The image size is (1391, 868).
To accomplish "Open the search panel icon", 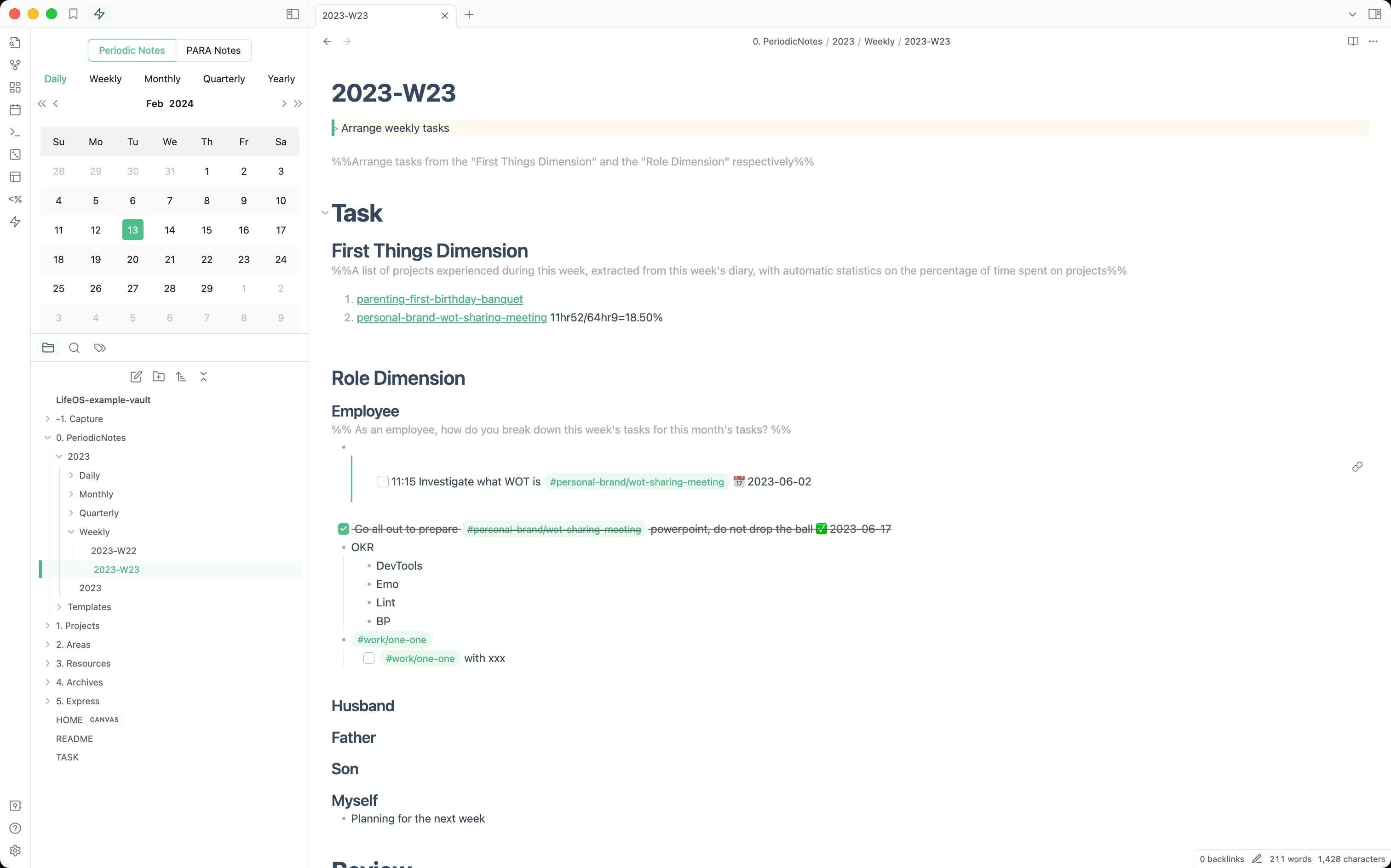I will (x=74, y=348).
